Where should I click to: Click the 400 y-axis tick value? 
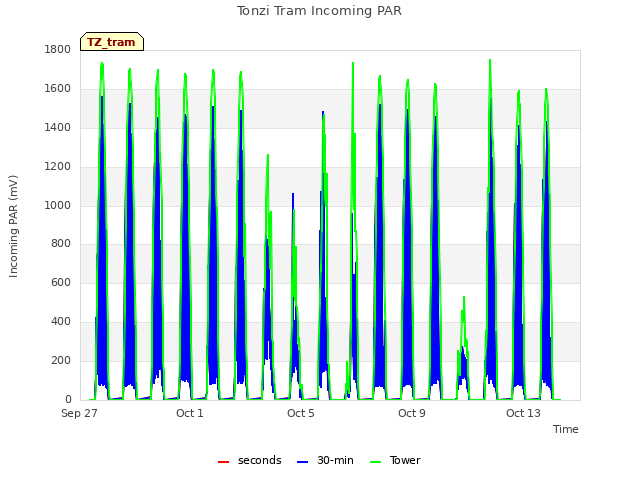tap(61, 322)
